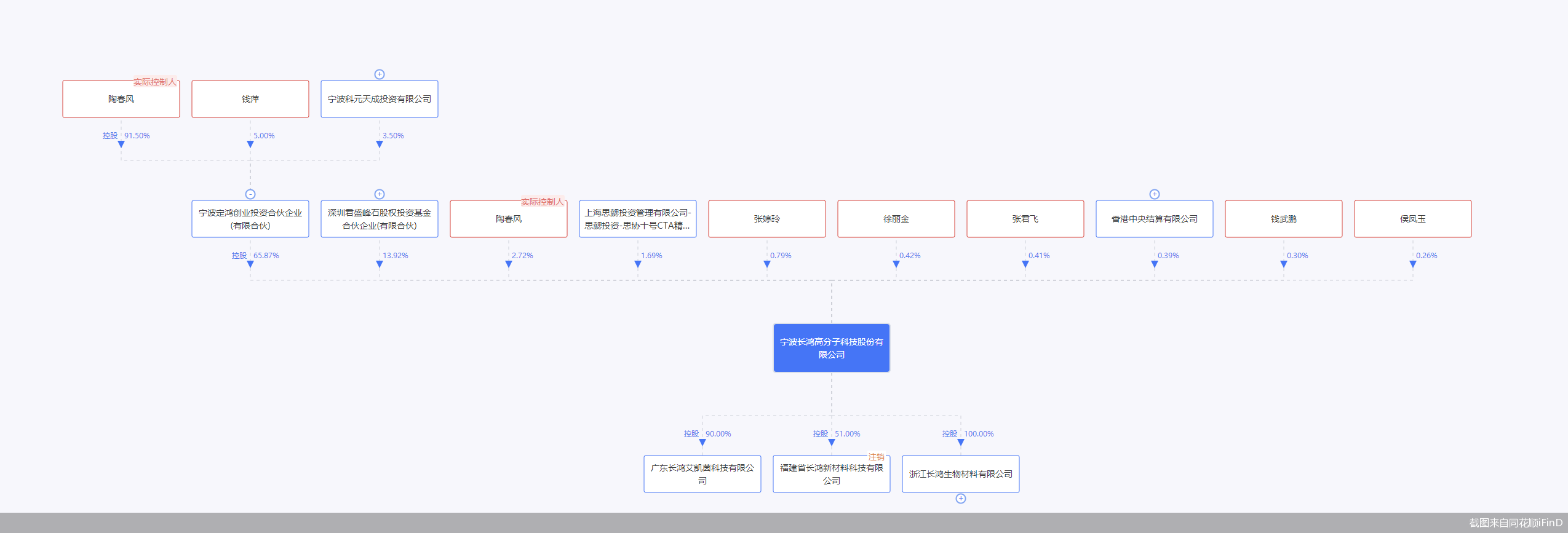This screenshot has height=533, width=1568.
Task: Click the 65.87% controlling share label
Action: tap(266, 256)
